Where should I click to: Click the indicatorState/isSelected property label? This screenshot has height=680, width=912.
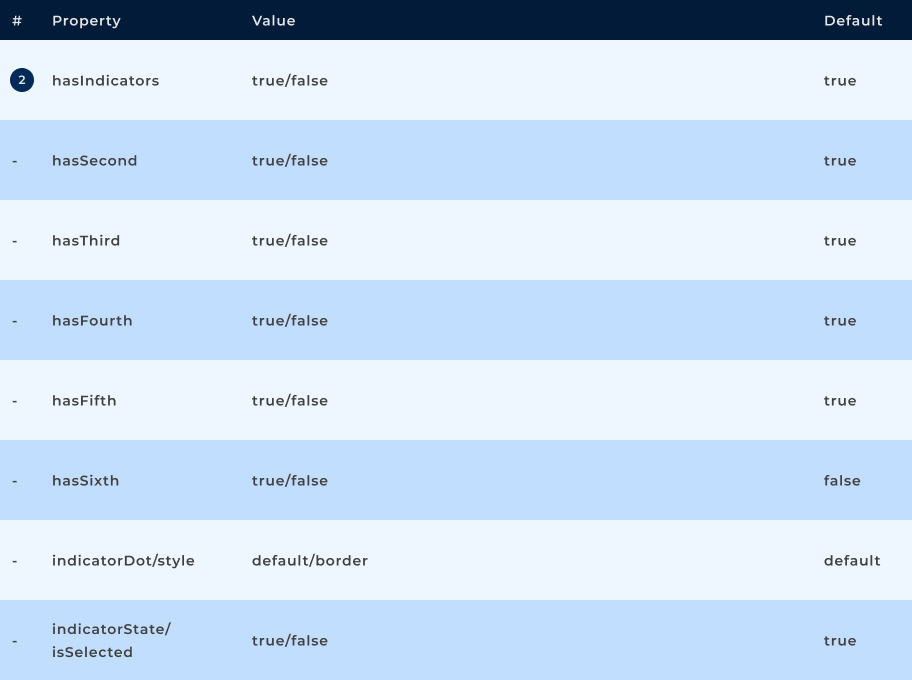(x=111, y=640)
